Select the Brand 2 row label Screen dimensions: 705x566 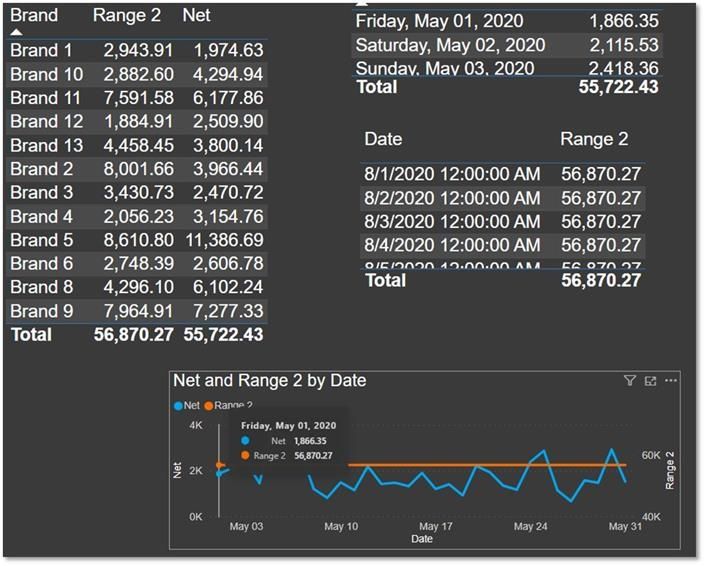coord(42,169)
